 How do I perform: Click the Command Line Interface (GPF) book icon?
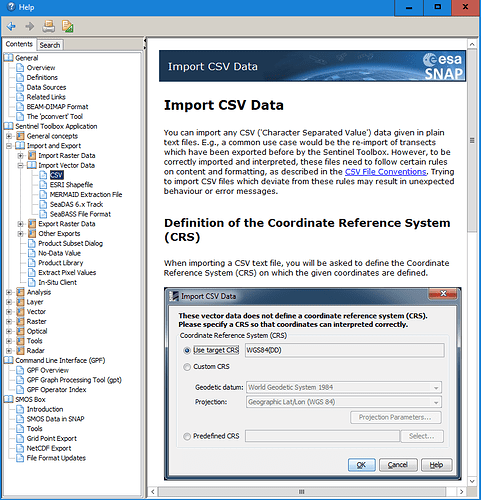[x=9, y=360]
